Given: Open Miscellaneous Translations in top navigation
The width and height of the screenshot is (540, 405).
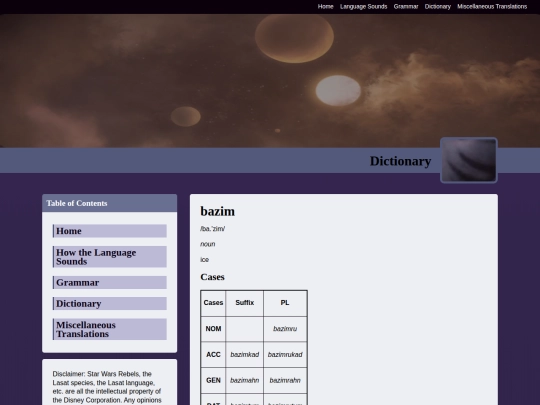Looking at the screenshot, I should (492, 7).
